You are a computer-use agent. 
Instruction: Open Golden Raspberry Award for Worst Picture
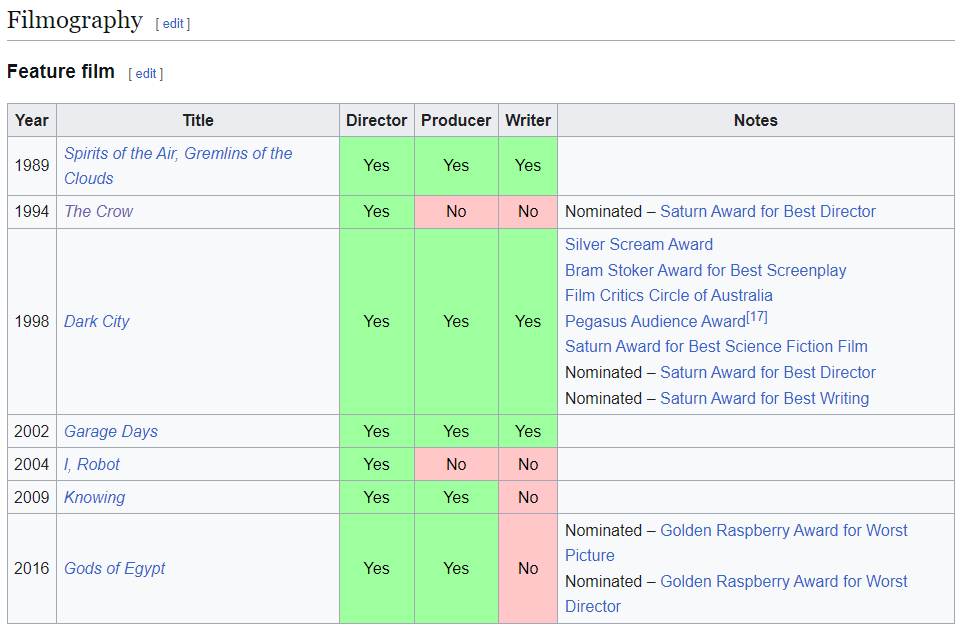click(x=784, y=530)
